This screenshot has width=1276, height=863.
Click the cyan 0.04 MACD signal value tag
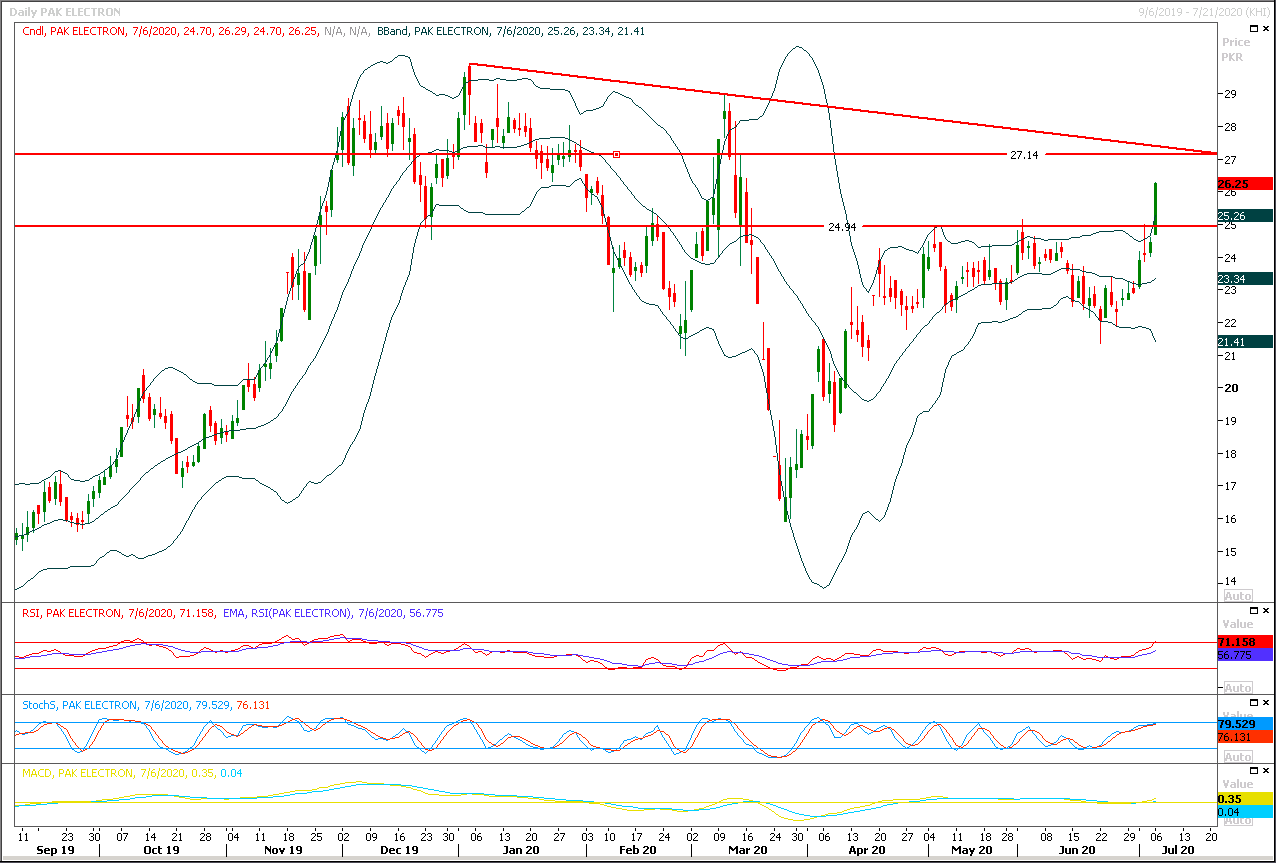pos(1245,812)
